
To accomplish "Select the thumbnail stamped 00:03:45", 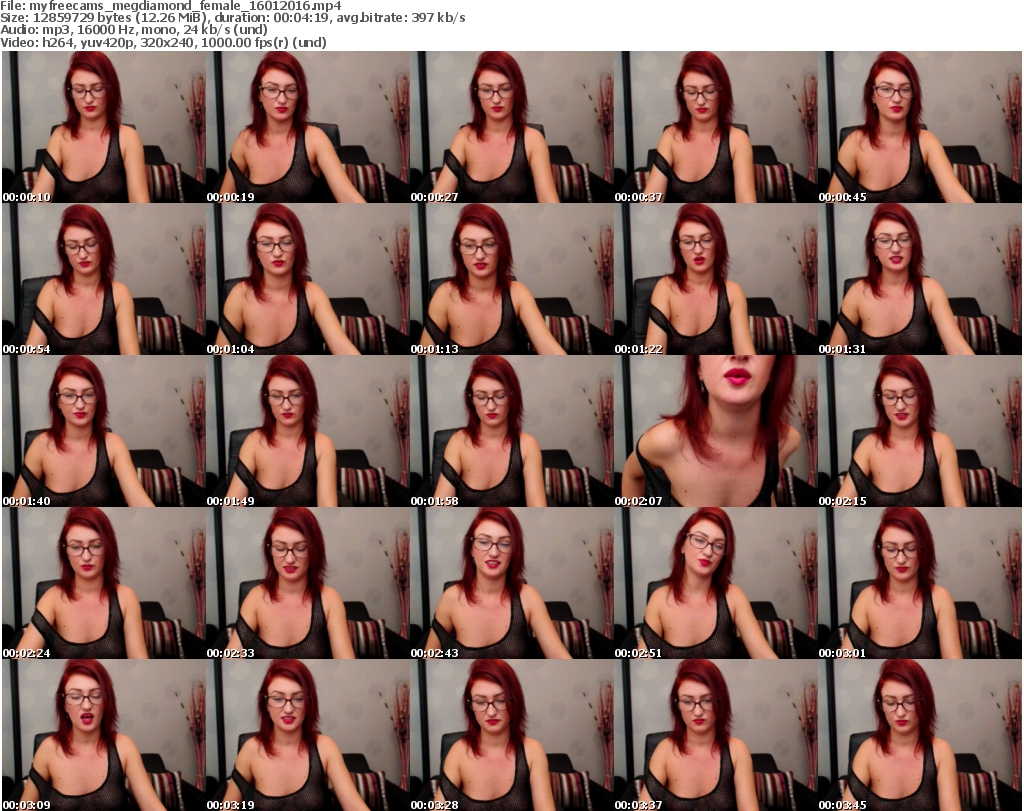I will (920, 735).
